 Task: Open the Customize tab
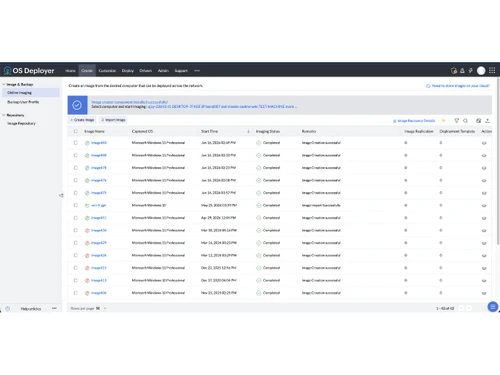tap(107, 71)
